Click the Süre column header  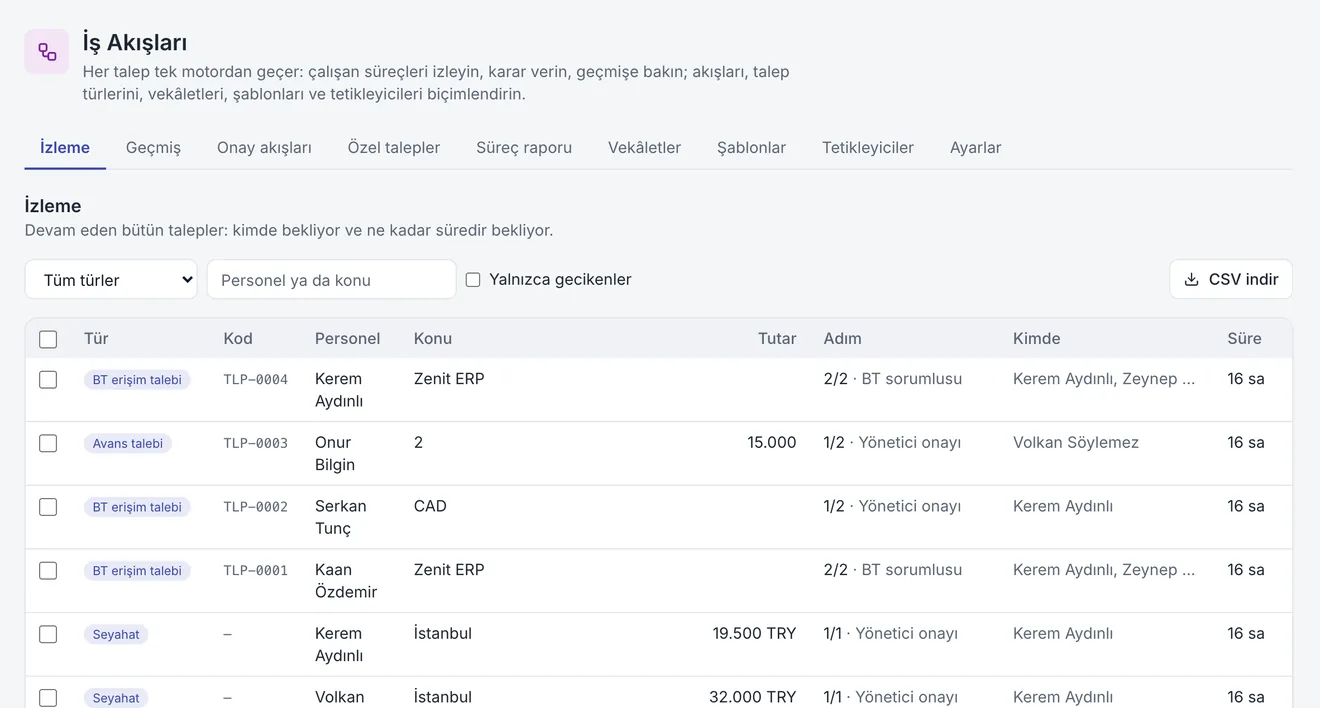[x=1244, y=338]
